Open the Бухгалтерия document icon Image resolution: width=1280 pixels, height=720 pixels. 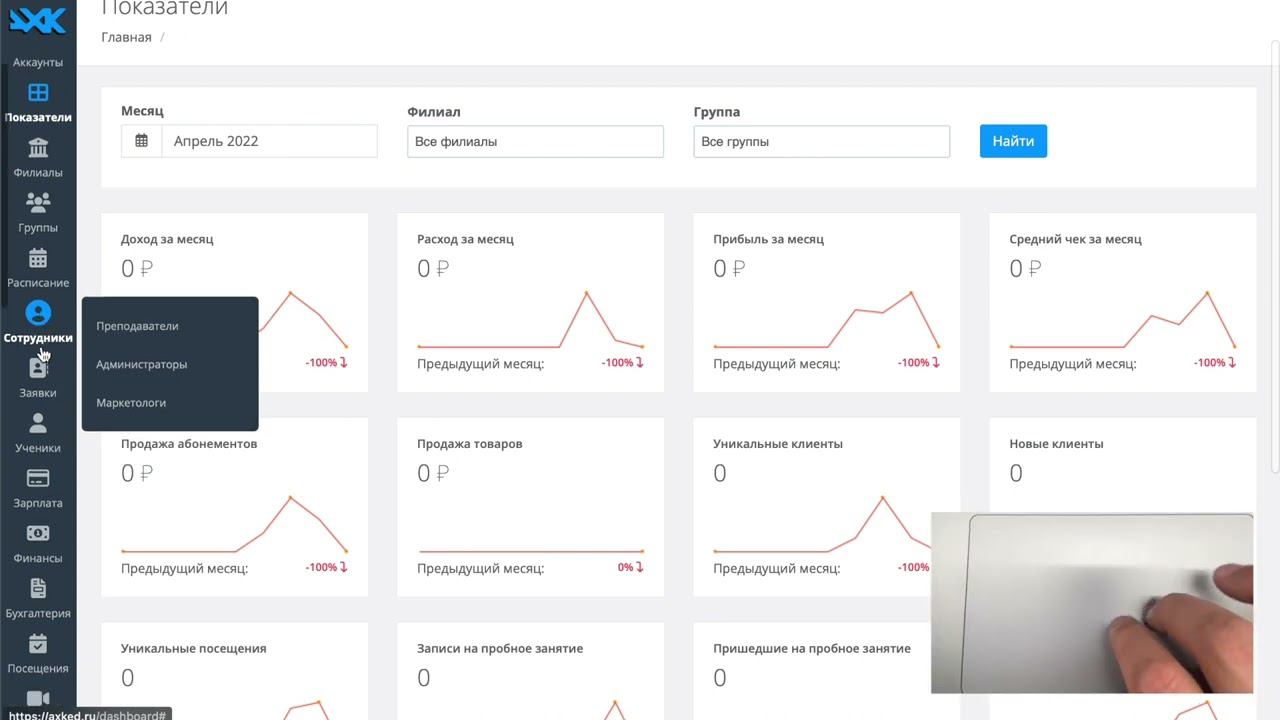click(x=38, y=588)
